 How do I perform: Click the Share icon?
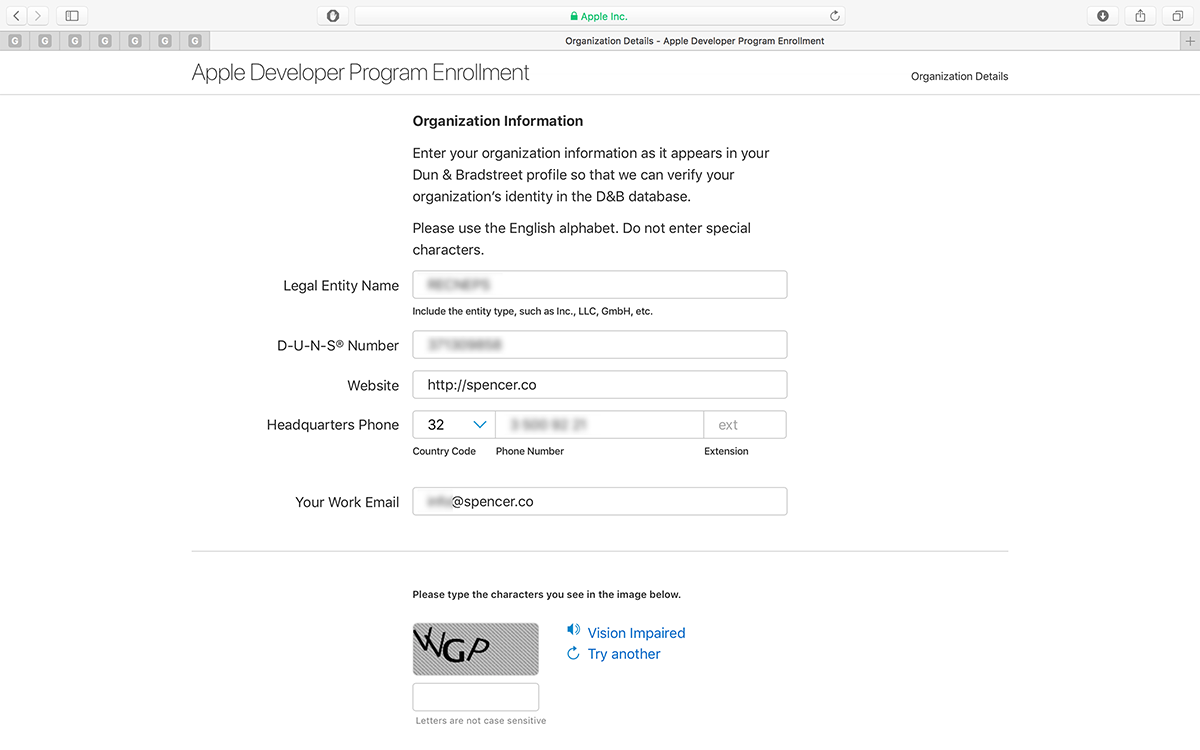coord(1140,15)
